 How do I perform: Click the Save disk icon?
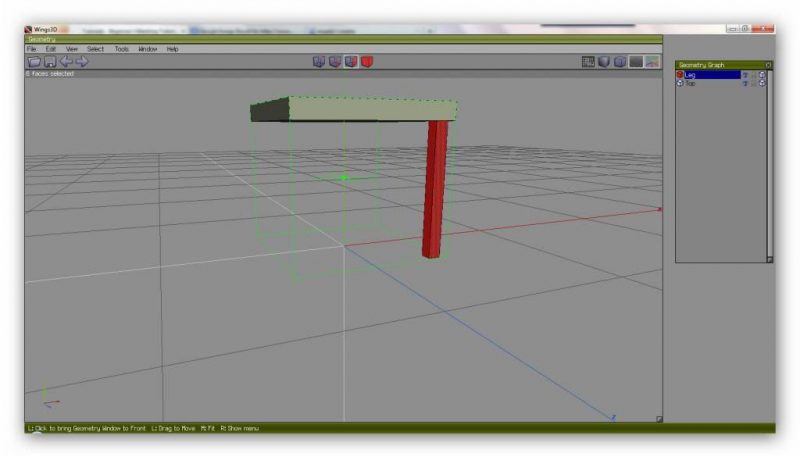point(49,62)
